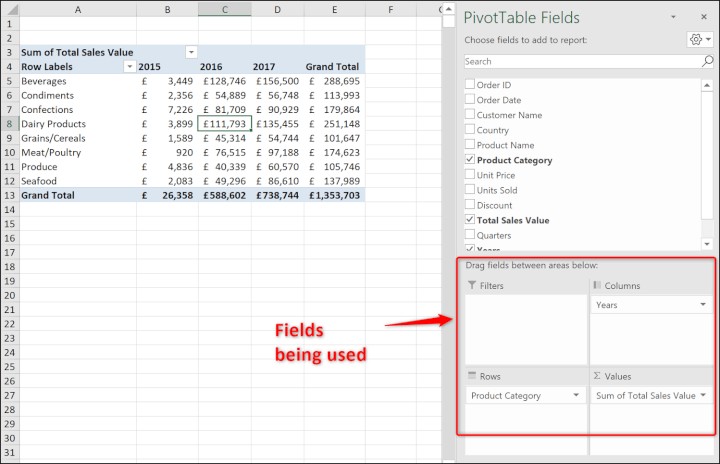
Task: Select the Dairy Products row label cell
Action: click(78, 124)
